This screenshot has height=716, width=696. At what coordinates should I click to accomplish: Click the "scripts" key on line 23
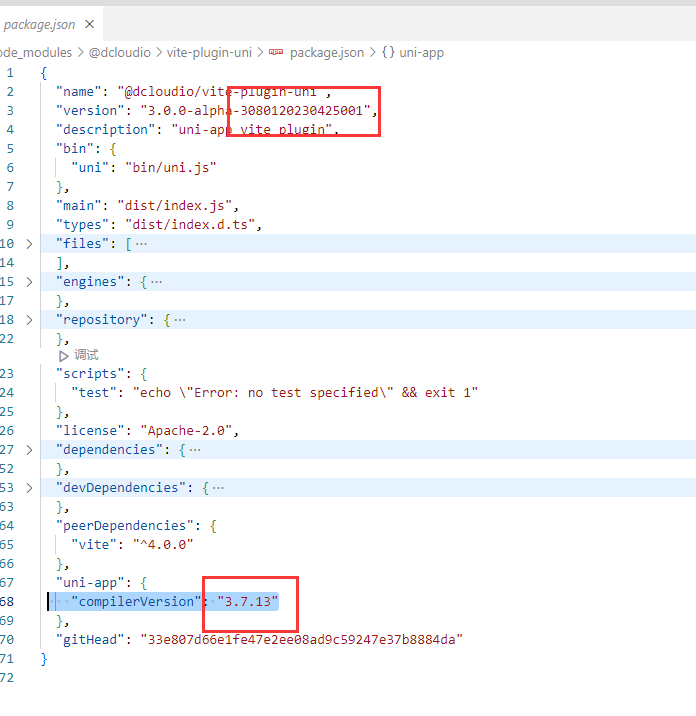90,374
